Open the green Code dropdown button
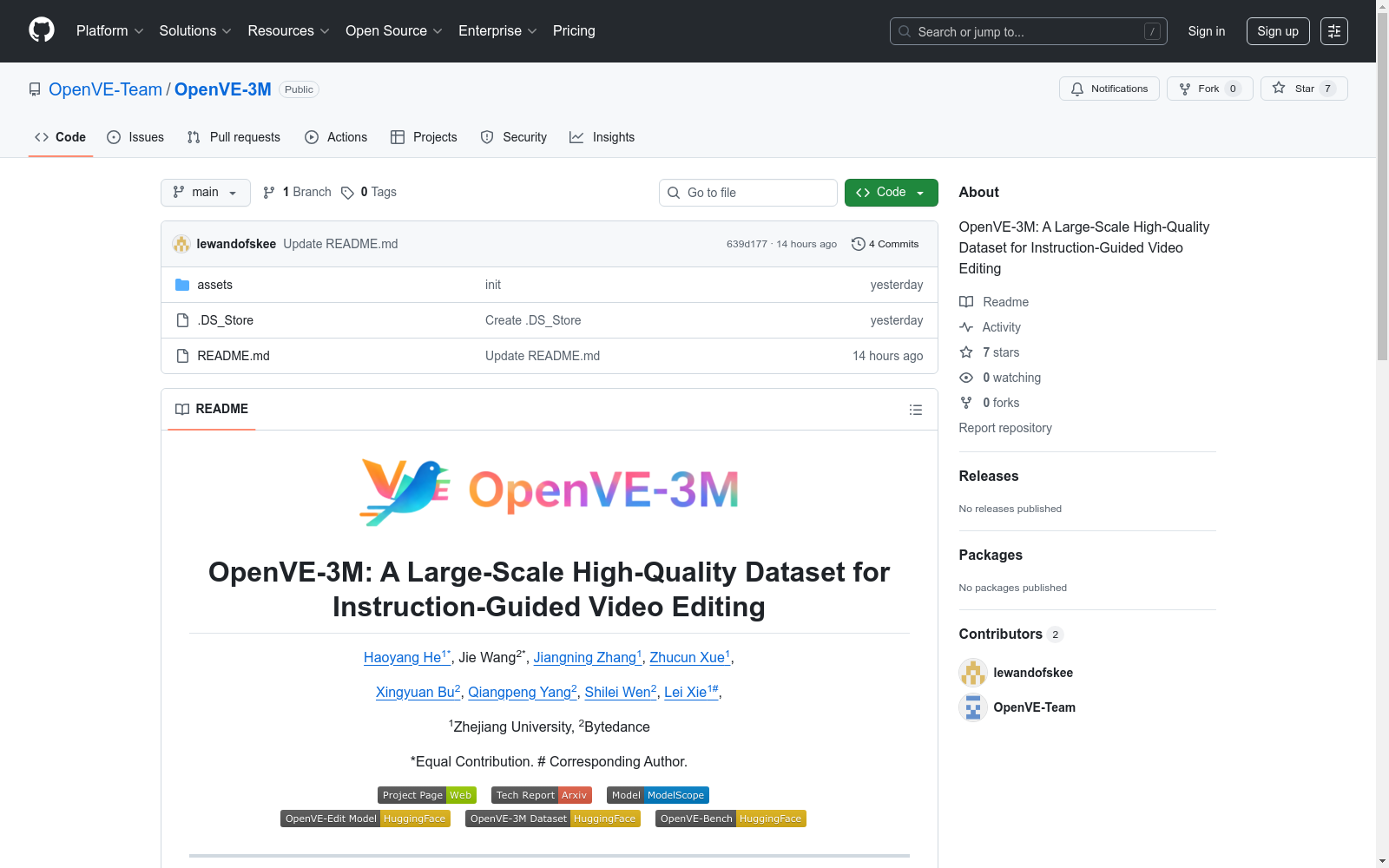 892,193
